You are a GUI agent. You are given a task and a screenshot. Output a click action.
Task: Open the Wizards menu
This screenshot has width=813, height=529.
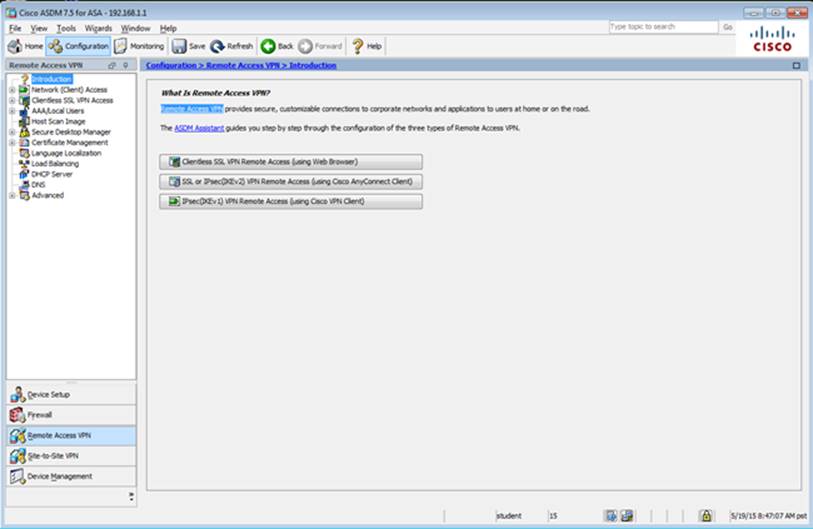click(x=98, y=28)
